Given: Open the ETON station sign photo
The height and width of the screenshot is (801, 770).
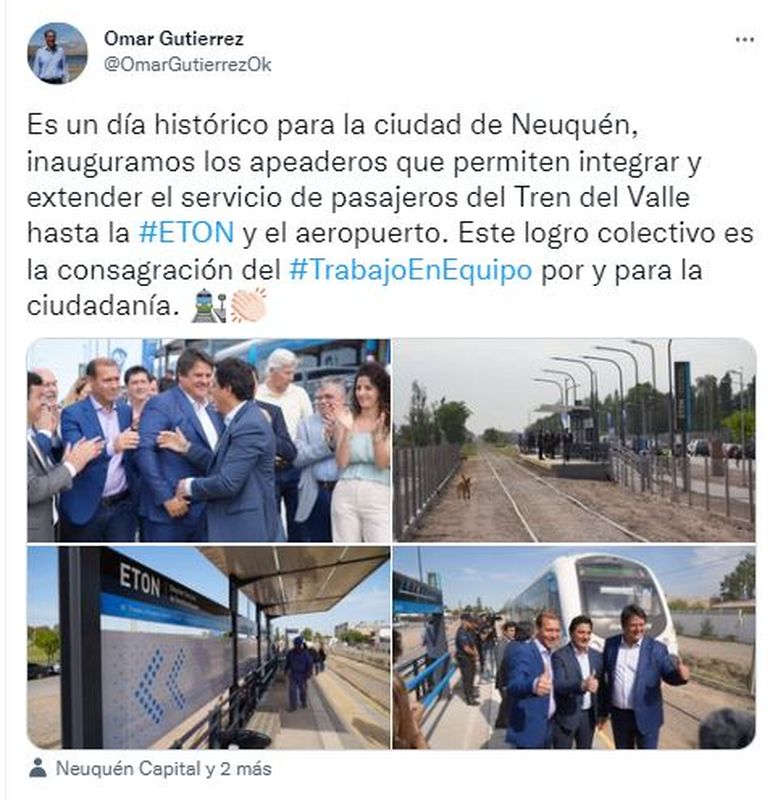Looking at the screenshot, I should point(208,648).
